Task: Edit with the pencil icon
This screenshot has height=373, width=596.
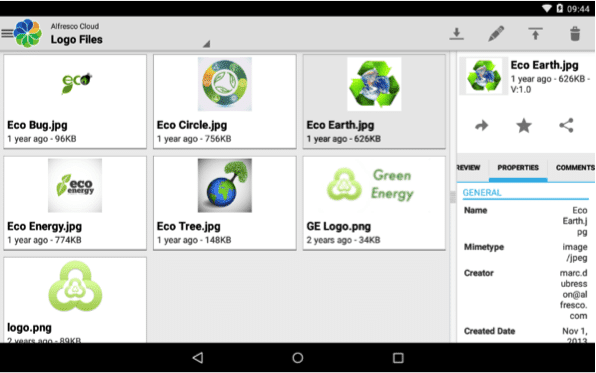Action: tap(496, 34)
